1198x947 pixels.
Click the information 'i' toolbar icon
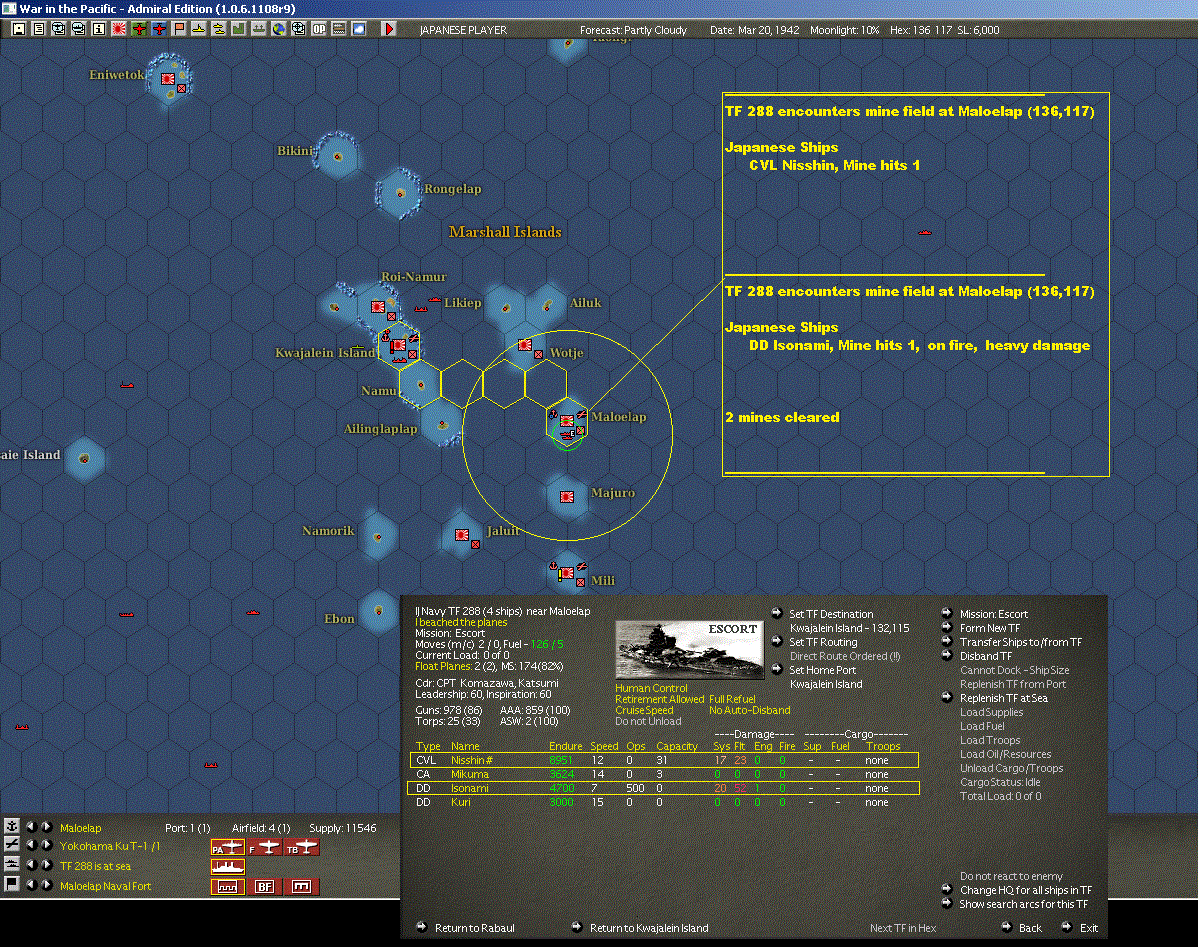99,29
